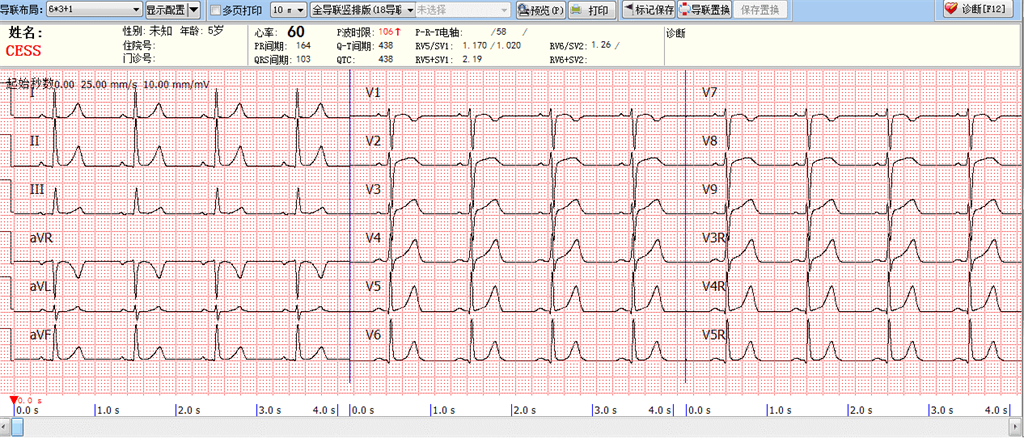1024x438 pixels.
Task: Click the 导联置换 (Lead swap) button
Action: coord(705,10)
